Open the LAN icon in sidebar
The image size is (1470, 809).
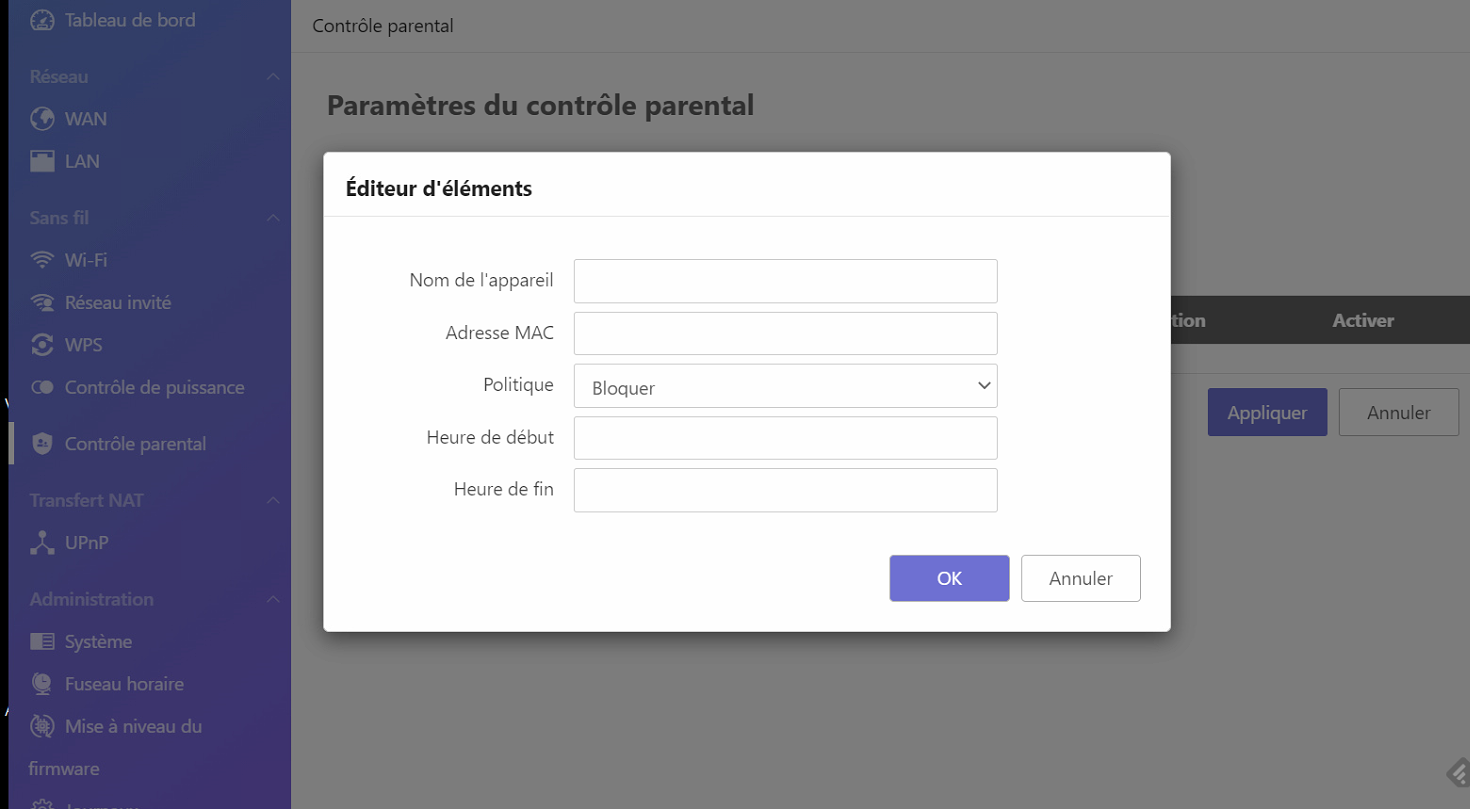pyautogui.click(x=42, y=161)
